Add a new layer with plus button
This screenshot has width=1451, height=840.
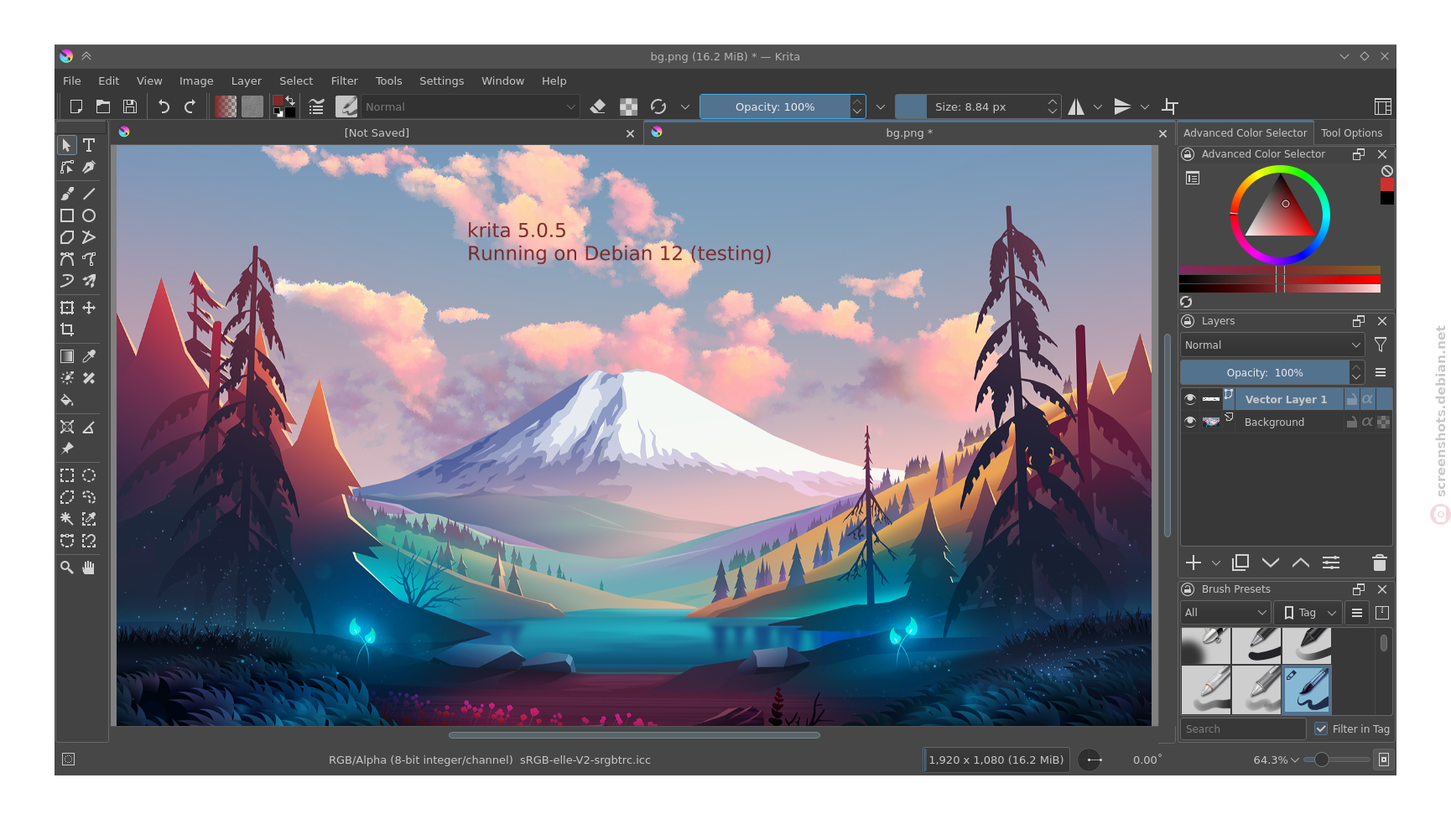[1194, 563]
